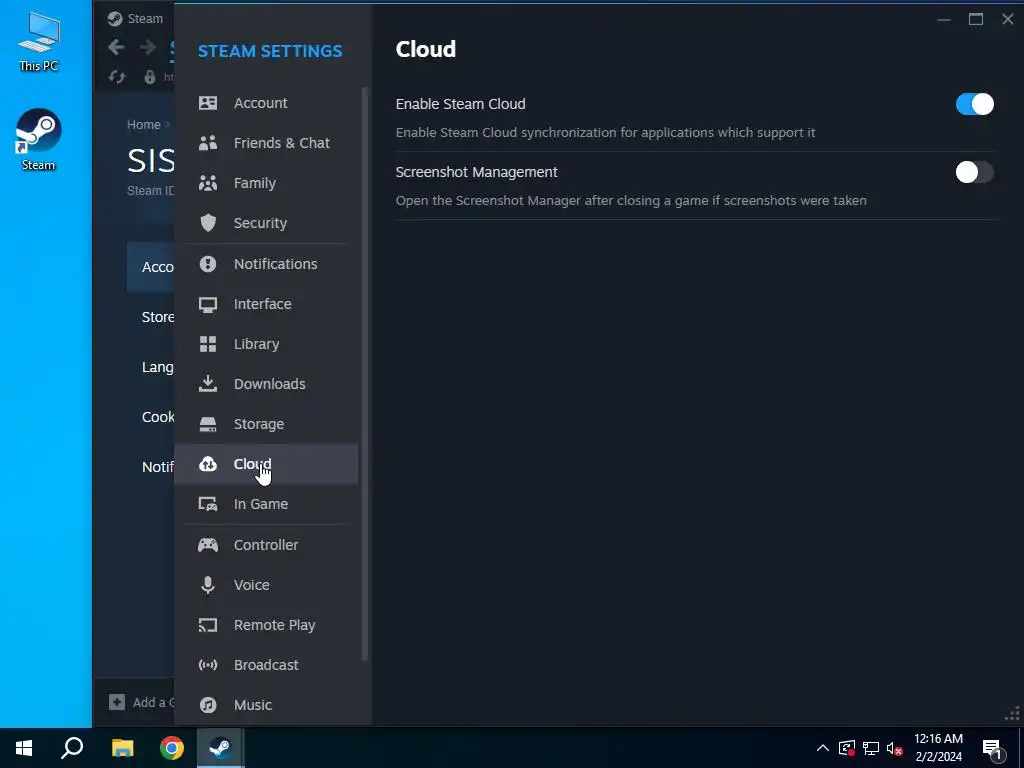Screen dimensions: 1024x768
Task: Open File Explorer from the taskbar
Action: point(122,748)
